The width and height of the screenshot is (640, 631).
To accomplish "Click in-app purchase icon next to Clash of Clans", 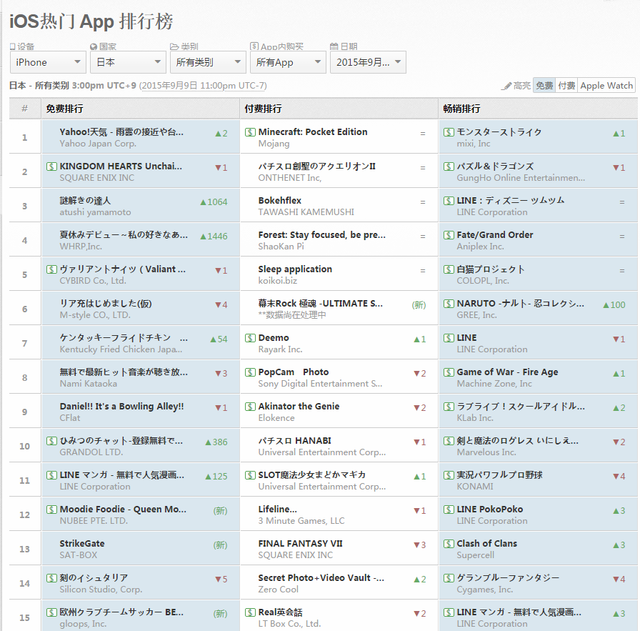I will pos(449,544).
